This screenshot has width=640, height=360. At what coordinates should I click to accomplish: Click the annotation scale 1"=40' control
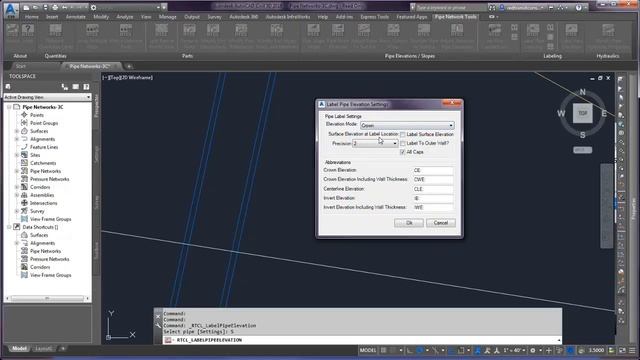(x=514, y=350)
